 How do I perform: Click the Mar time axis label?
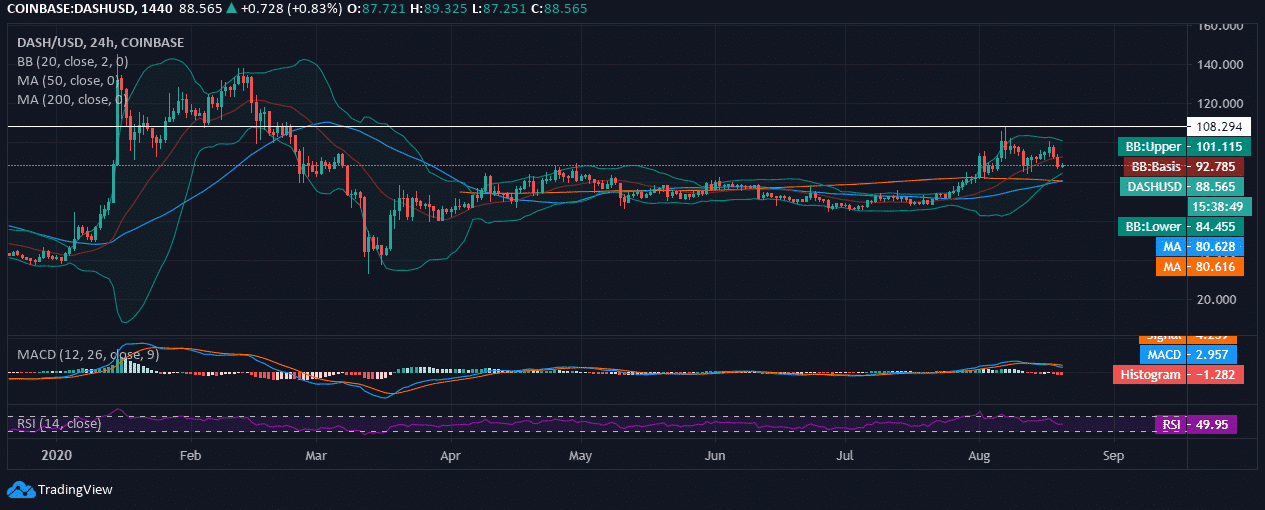tap(317, 455)
